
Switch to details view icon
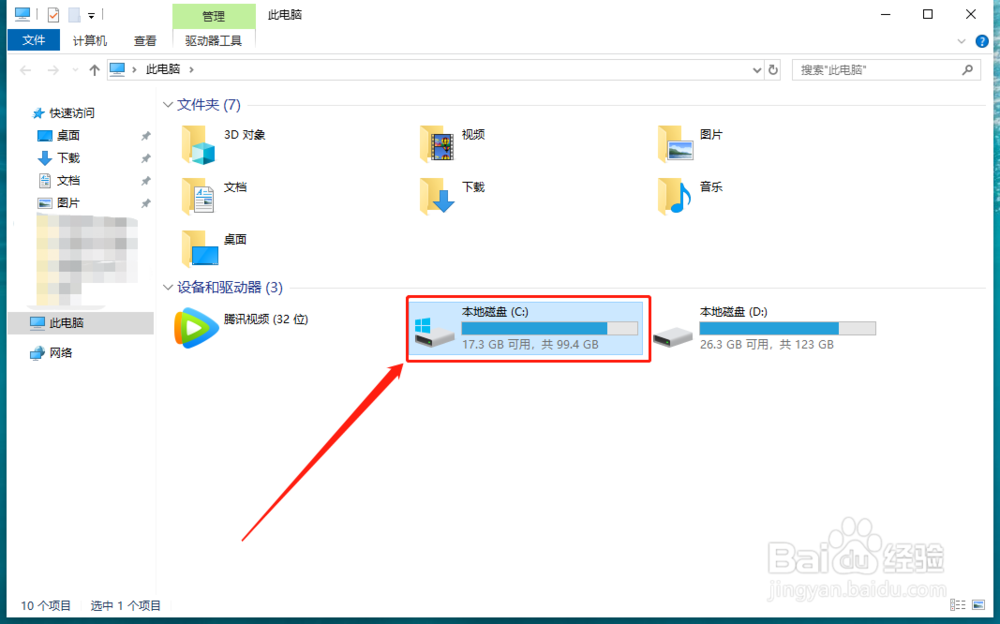click(957, 604)
